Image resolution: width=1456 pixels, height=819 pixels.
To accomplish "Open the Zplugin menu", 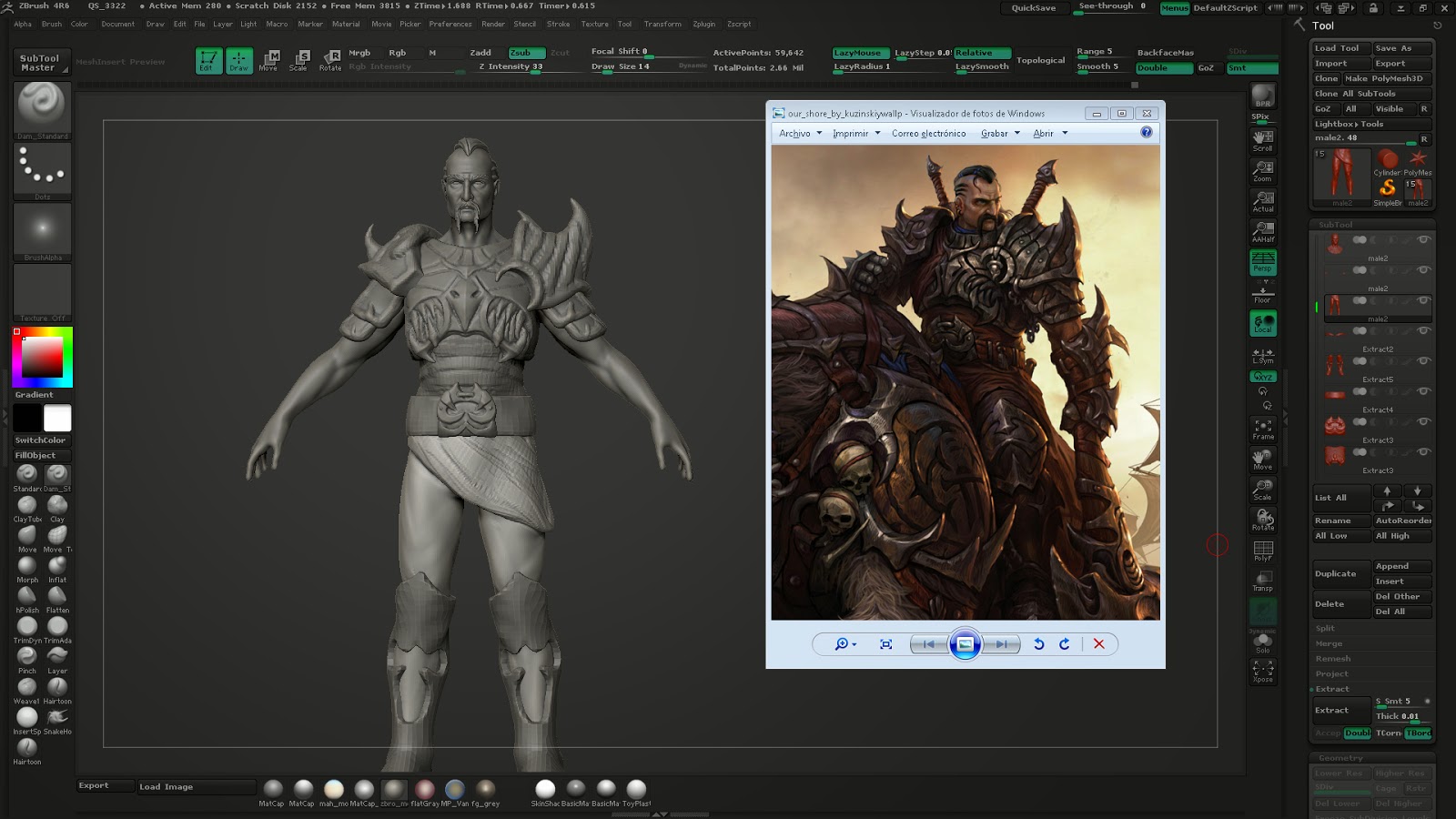I will pos(704,25).
